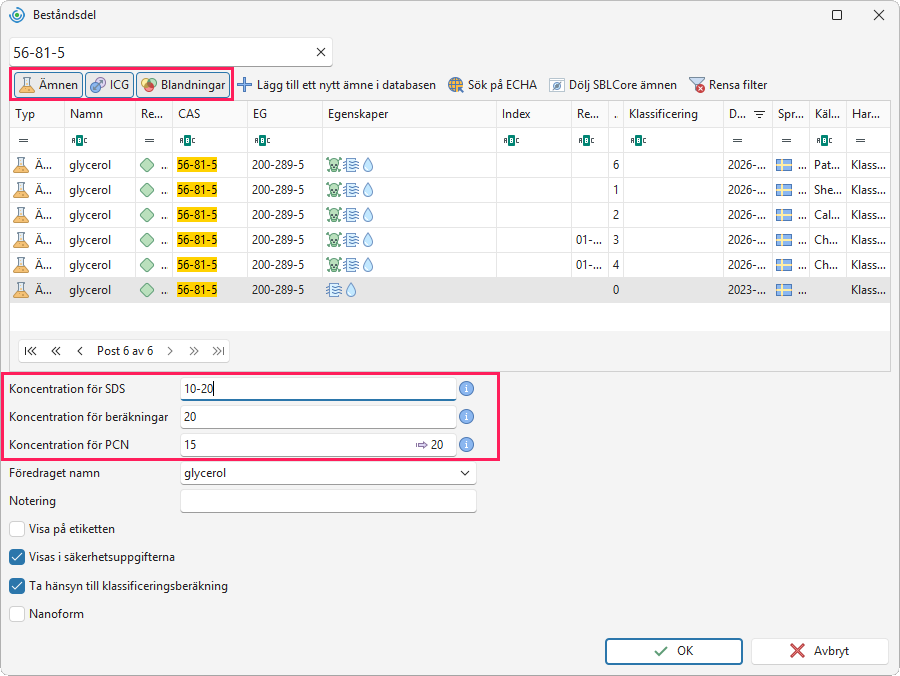Go to the first record in pager
Screen dimensions: 900x676
(x=30, y=351)
